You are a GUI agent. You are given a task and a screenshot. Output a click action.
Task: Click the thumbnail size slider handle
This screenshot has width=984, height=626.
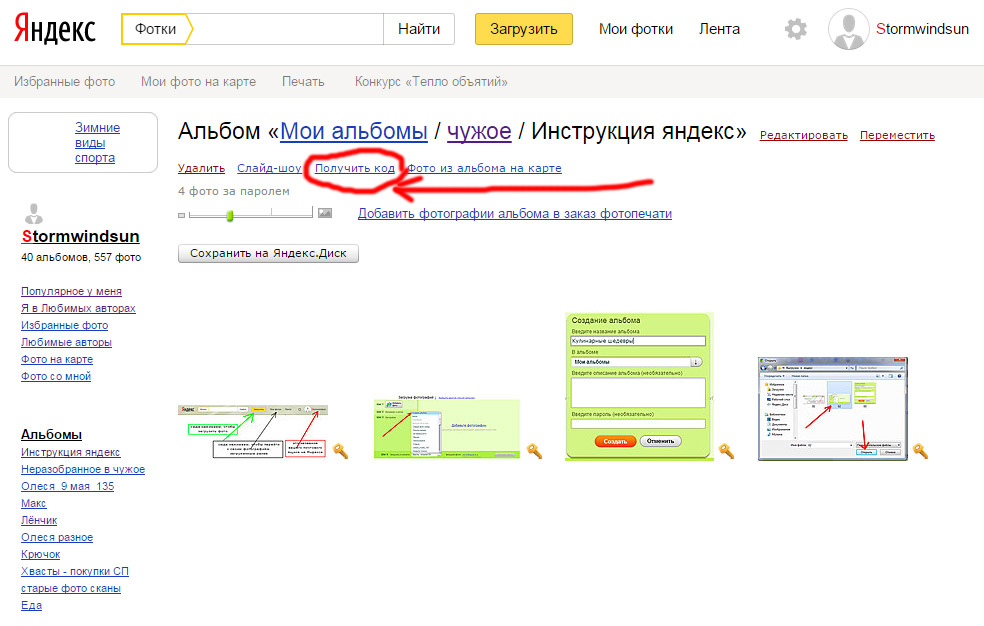click(230, 215)
